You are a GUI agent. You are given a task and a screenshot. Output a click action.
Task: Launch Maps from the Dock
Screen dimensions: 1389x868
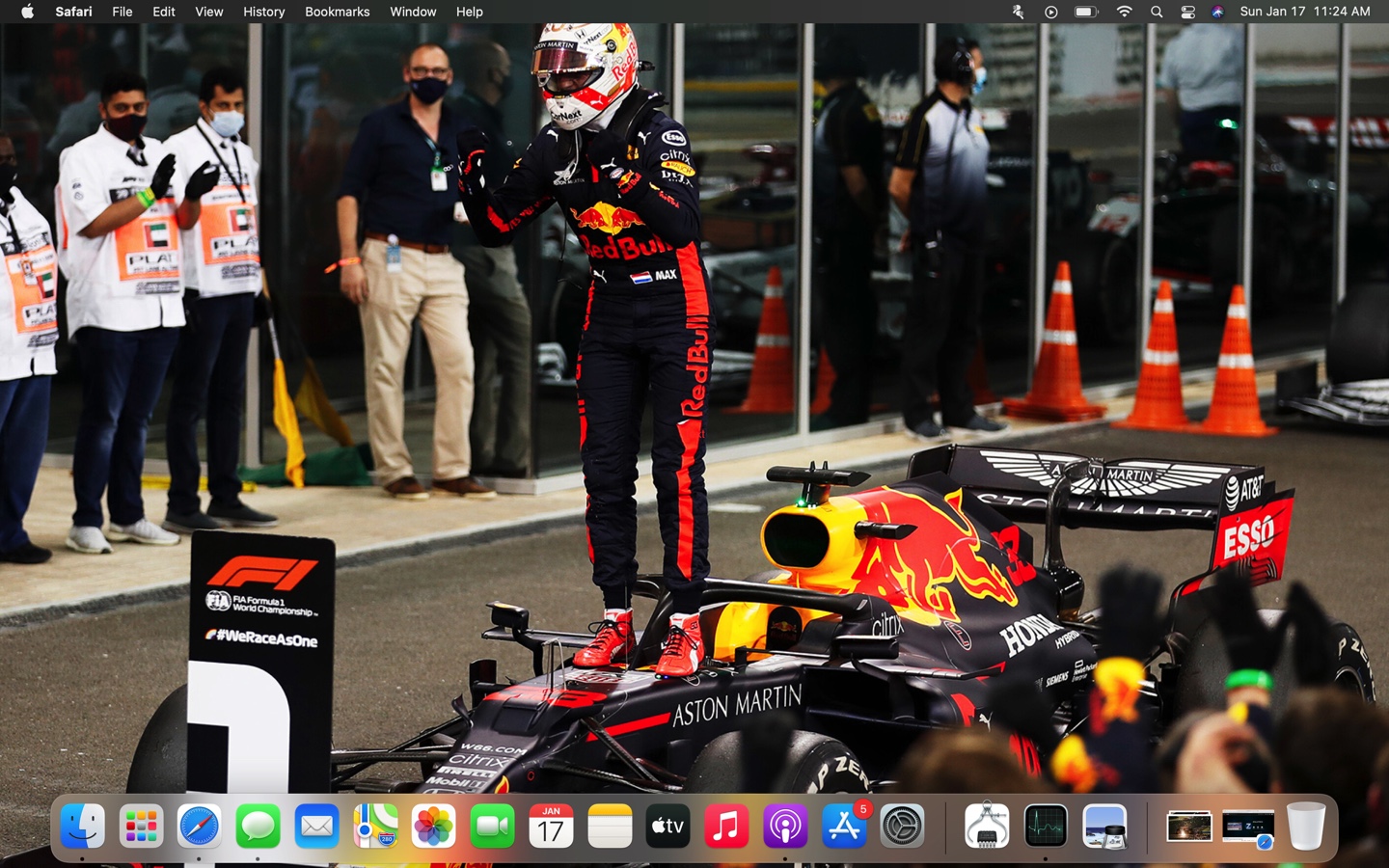(x=375, y=827)
